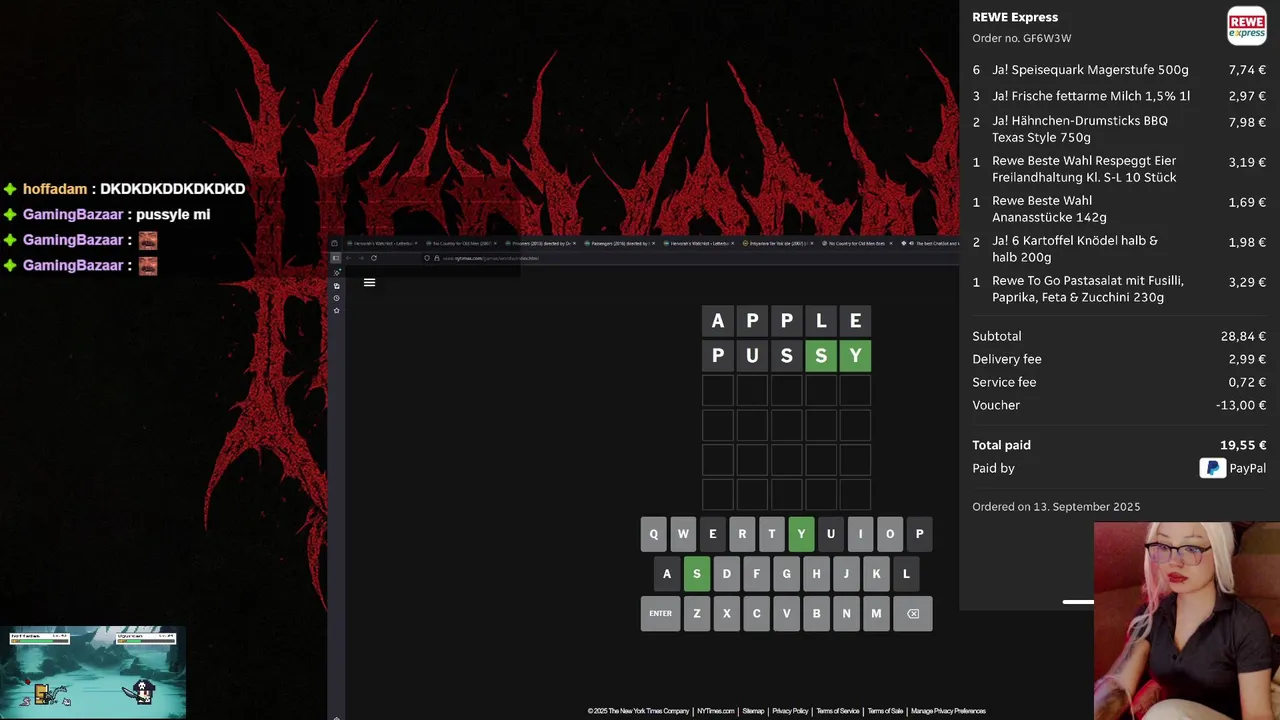
Task: Click the Voucher -13,00 € value
Action: [1241, 405]
